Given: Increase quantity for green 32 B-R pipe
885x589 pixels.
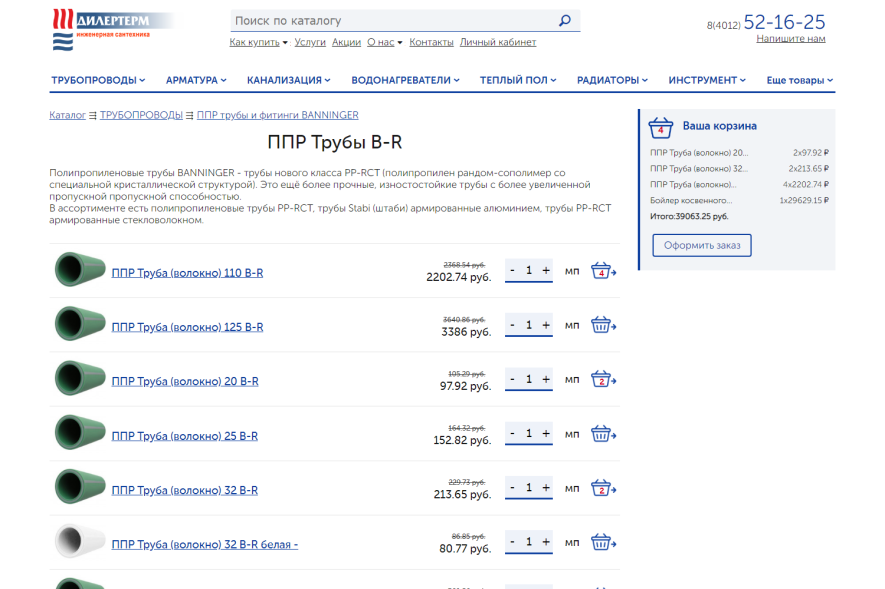Looking at the screenshot, I should 546,487.
